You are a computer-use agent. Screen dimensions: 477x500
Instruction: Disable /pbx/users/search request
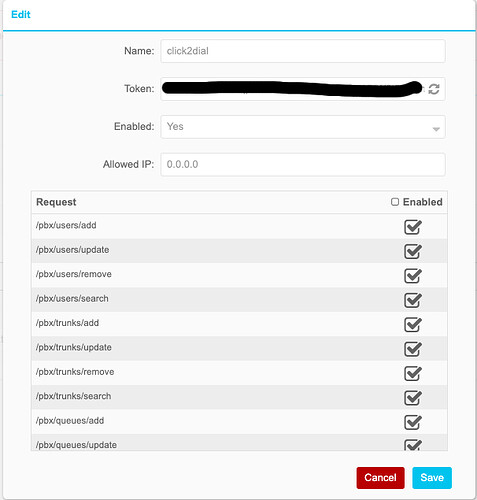413,300
